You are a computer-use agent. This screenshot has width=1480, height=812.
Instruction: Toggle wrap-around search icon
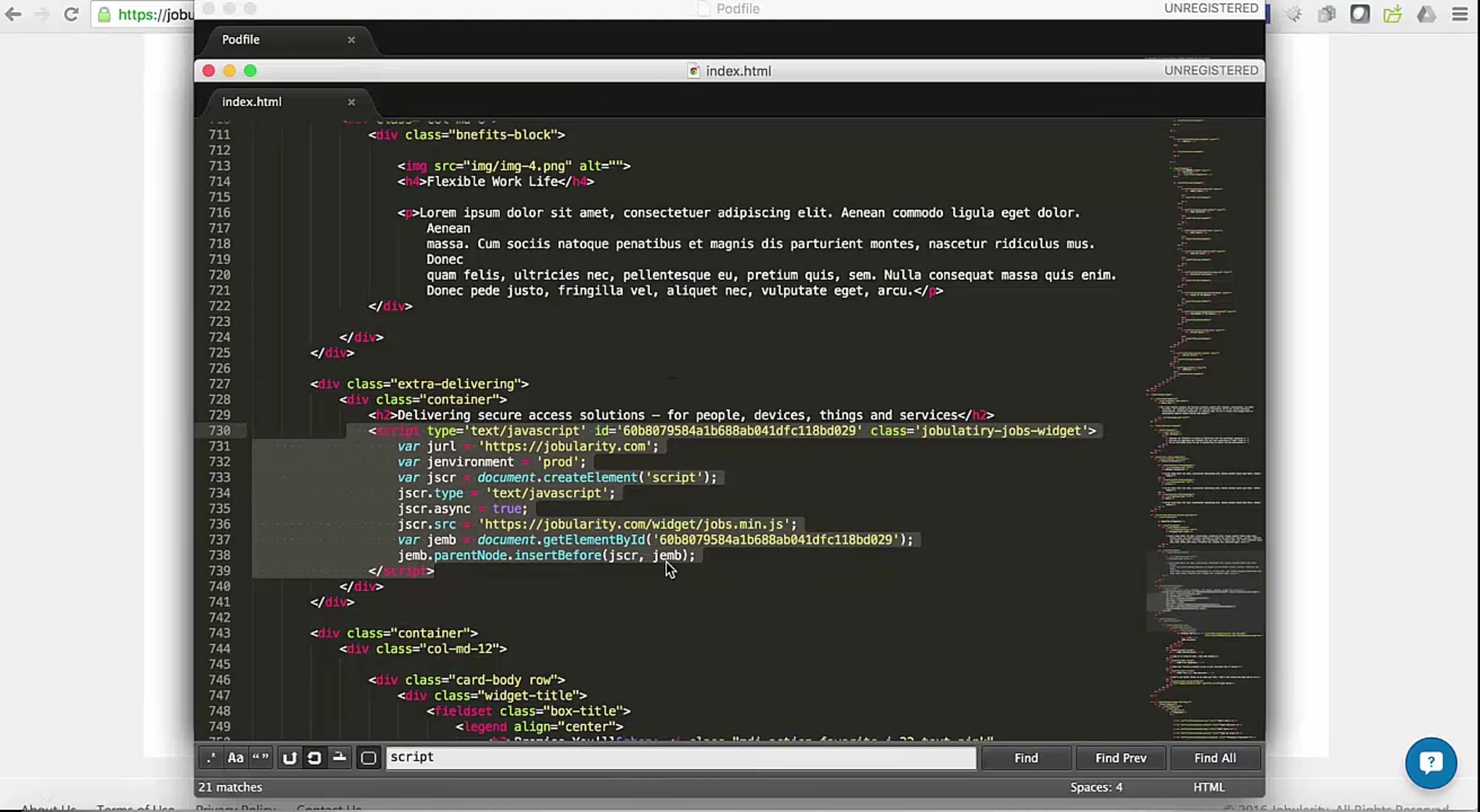click(x=314, y=758)
